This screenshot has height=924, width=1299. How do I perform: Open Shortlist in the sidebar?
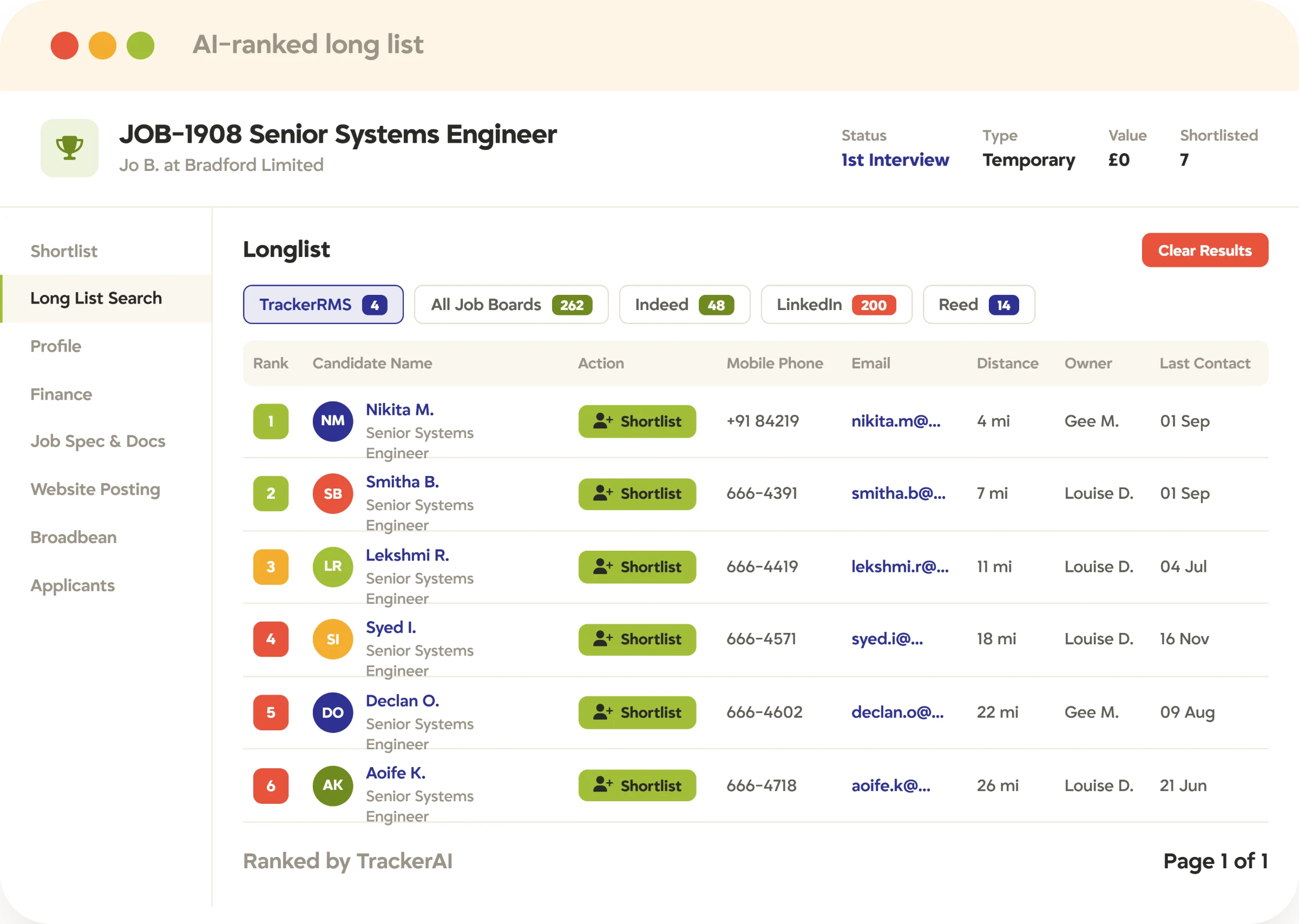pos(64,251)
